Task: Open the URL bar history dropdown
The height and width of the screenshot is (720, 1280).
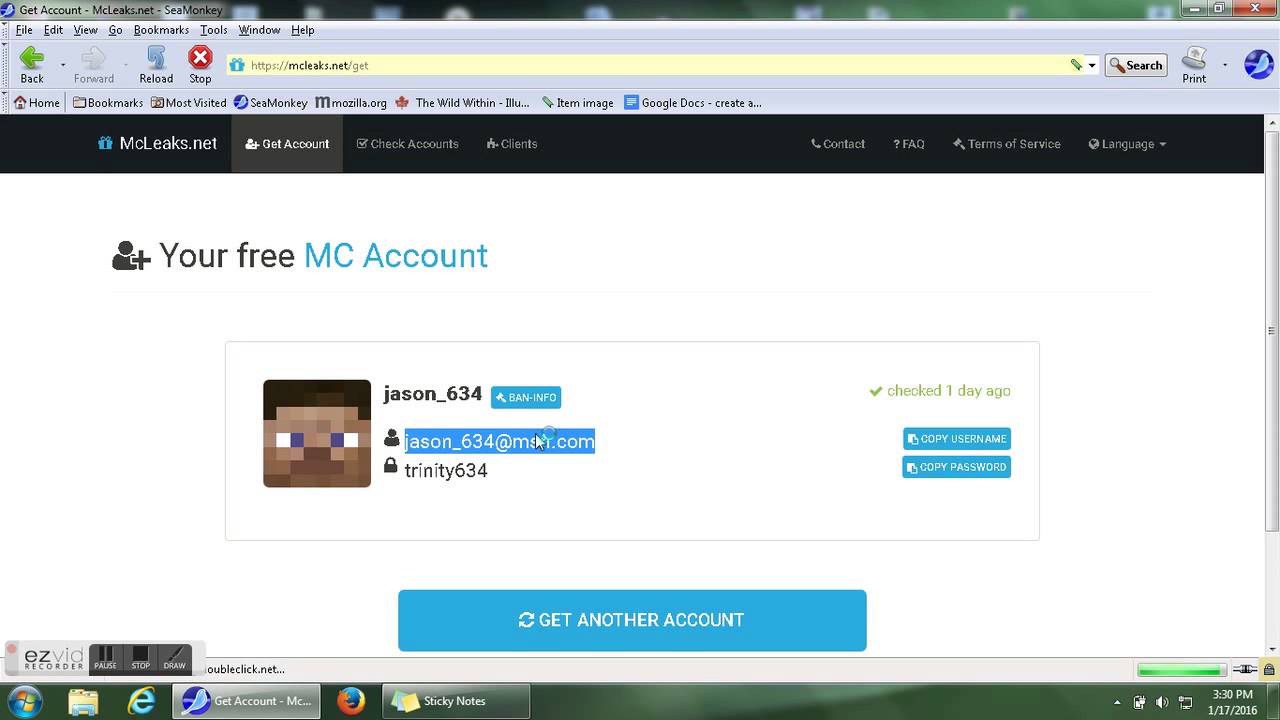Action: pos(1092,65)
